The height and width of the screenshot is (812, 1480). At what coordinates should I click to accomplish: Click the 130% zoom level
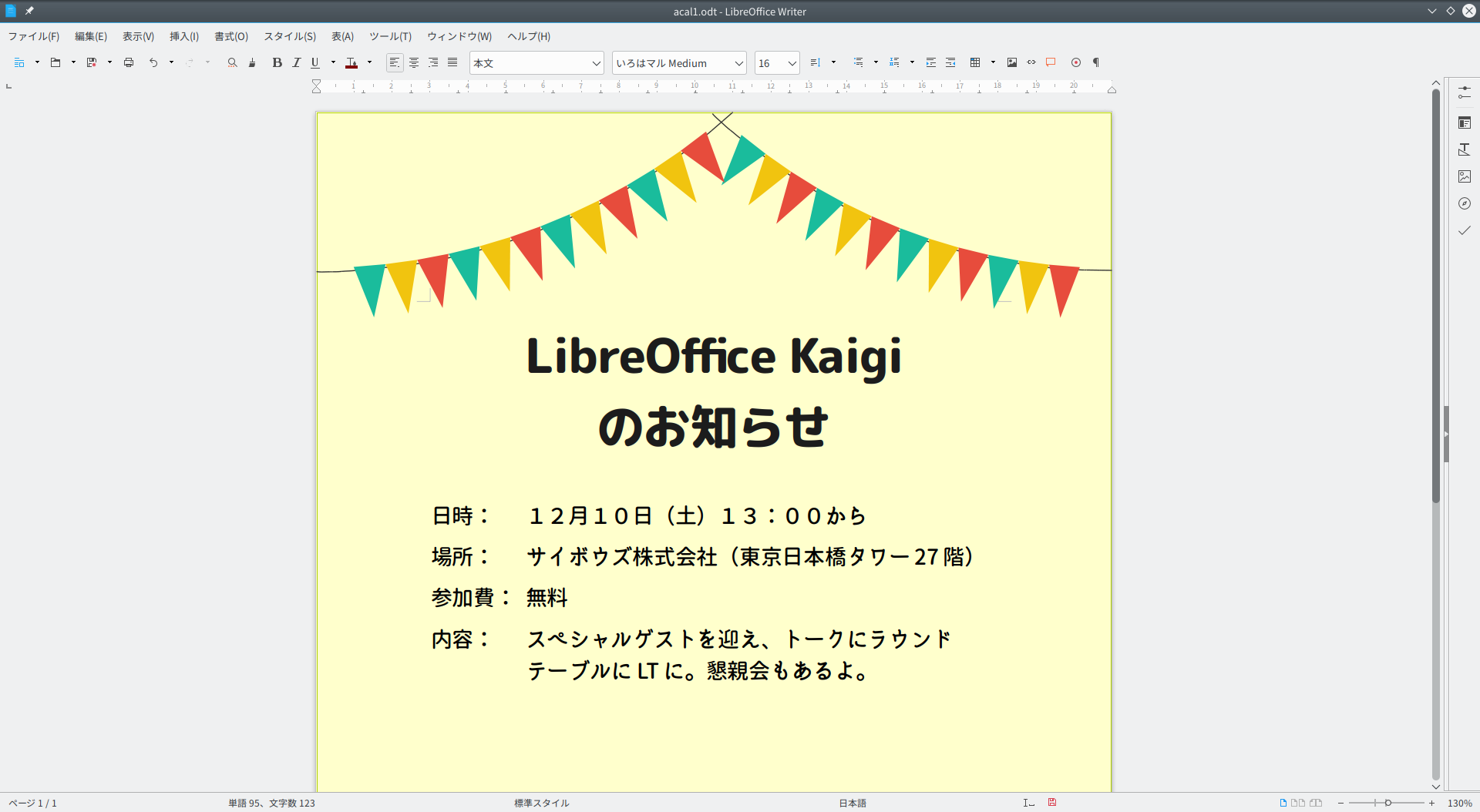[x=1460, y=803]
